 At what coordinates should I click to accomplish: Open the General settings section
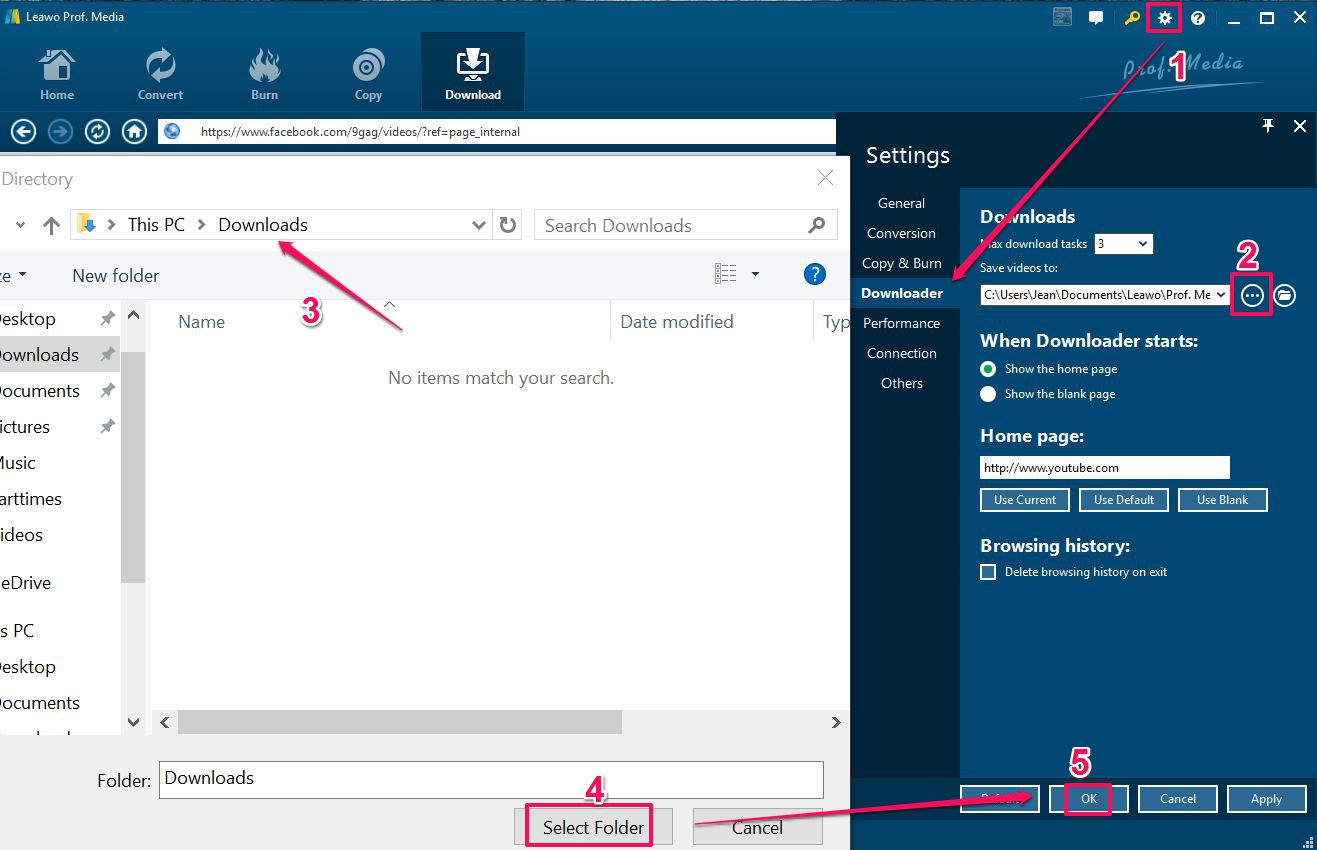pyautogui.click(x=901, y=203)
